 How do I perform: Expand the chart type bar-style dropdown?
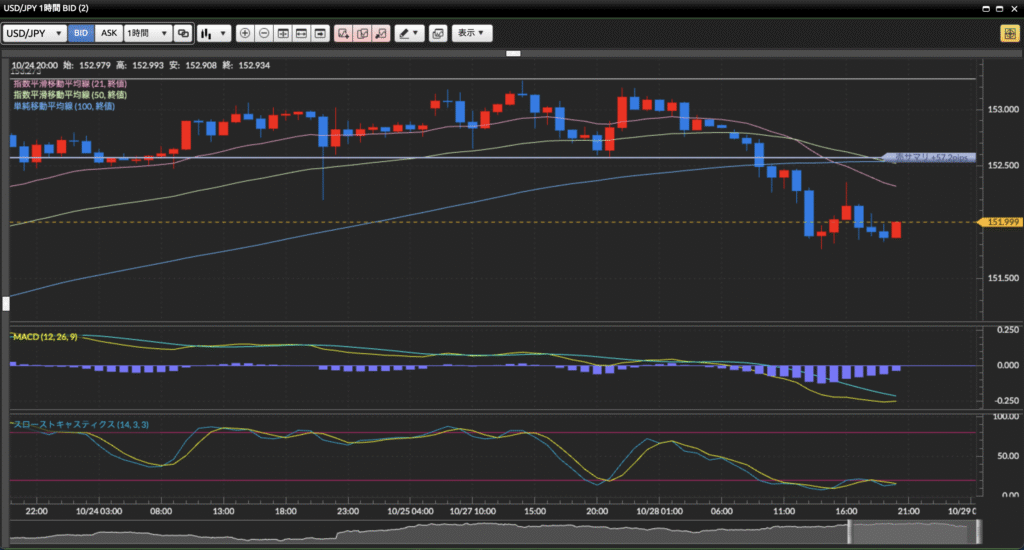(x=214, y=33)
